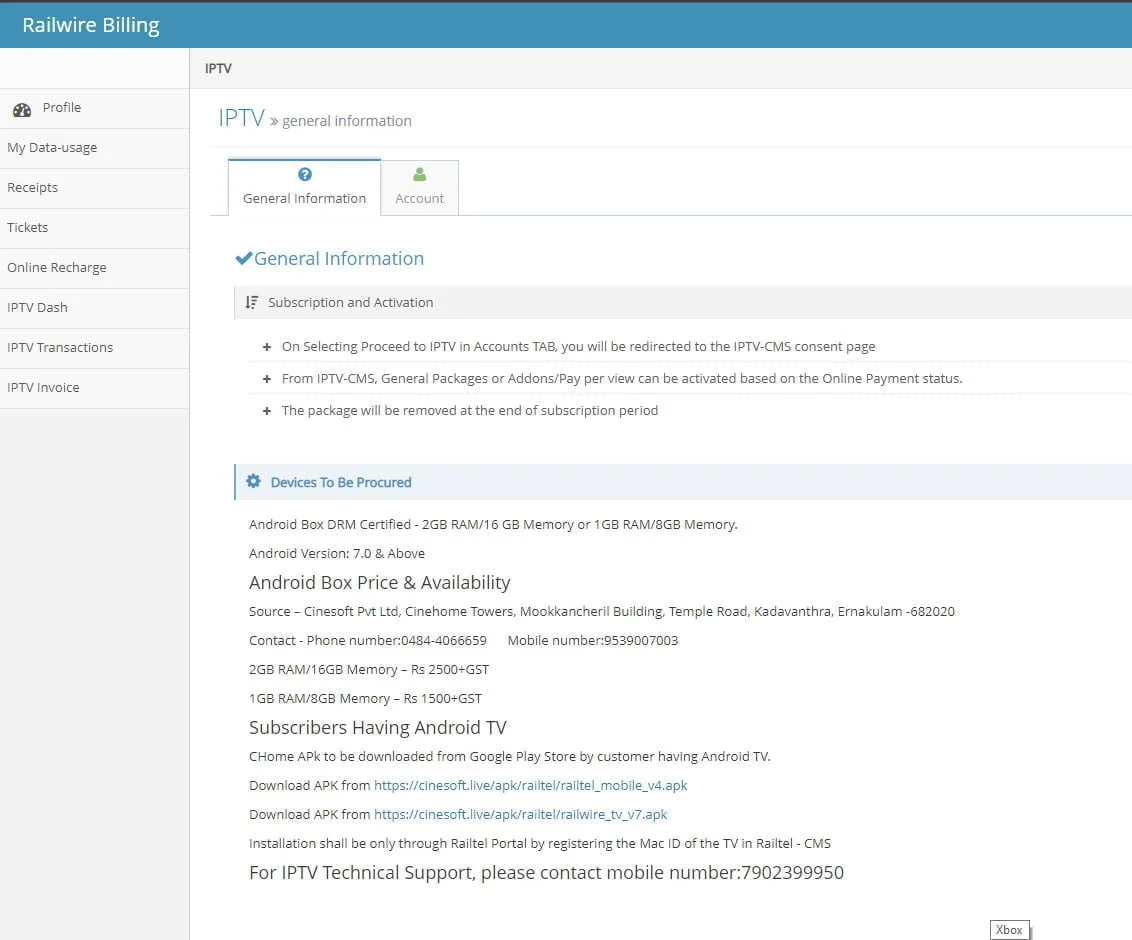1132x940 pixels.
Task: Click the phone number 0484-4066659 text
Action: pos(443,640)
